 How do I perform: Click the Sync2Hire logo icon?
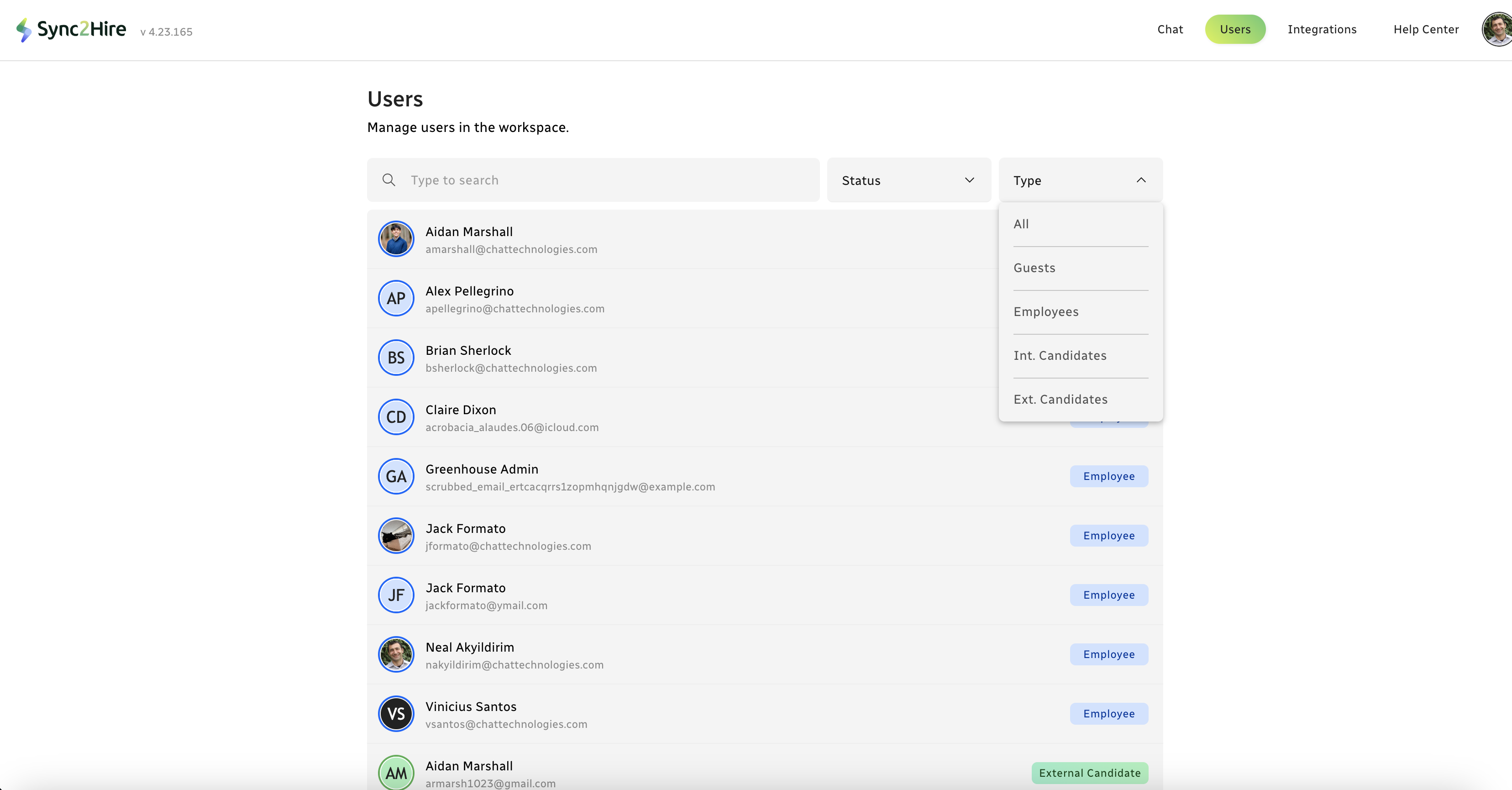coord(23,29)
